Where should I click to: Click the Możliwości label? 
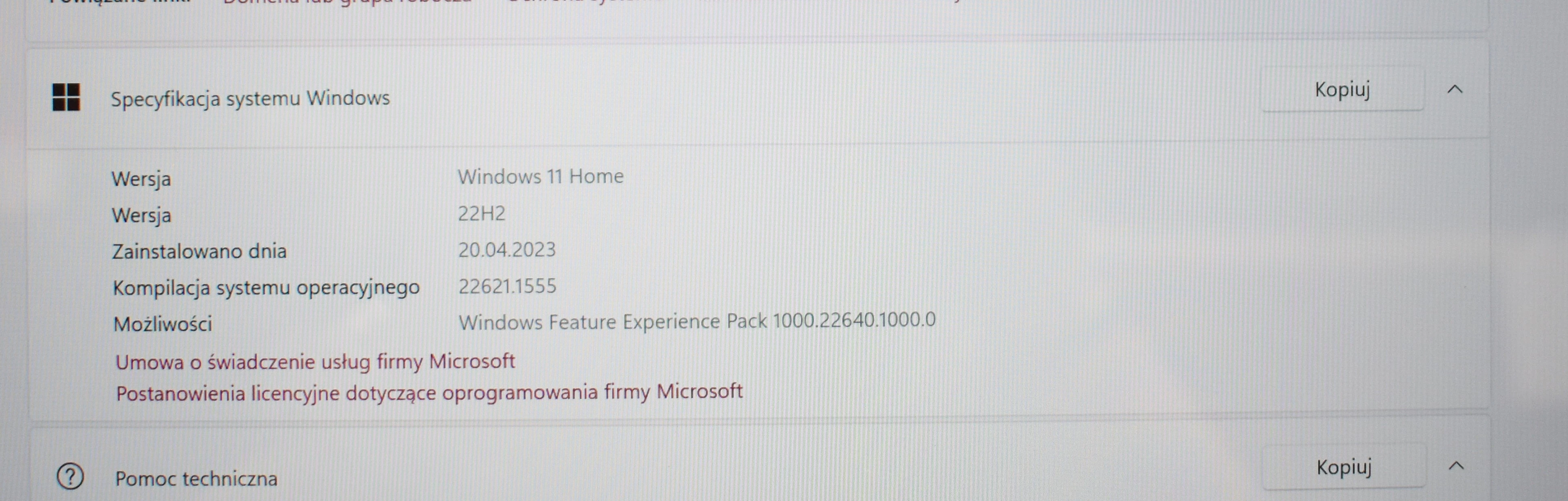[162, 324]
